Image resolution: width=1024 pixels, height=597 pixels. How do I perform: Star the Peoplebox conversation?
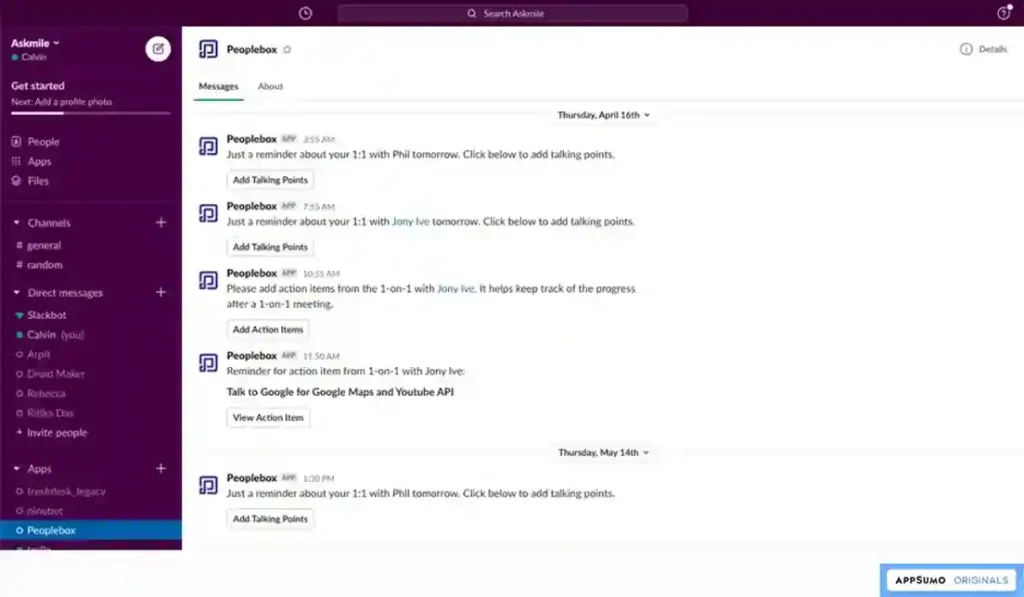click(x=287, y=50)
